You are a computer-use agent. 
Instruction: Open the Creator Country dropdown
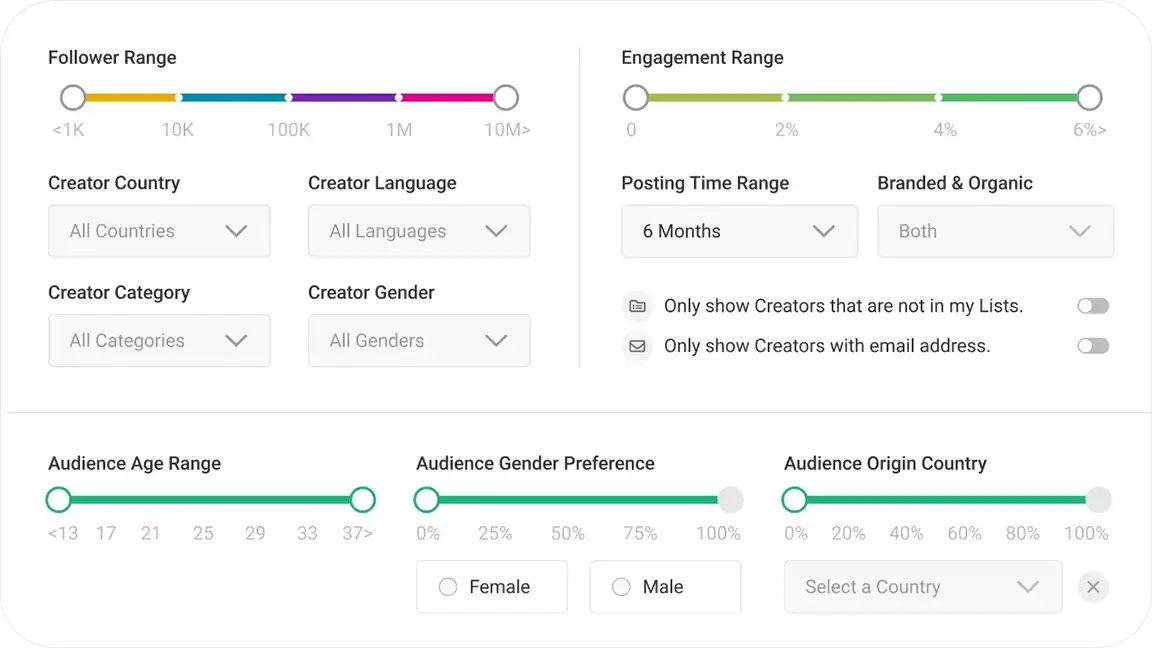[159, 231]
